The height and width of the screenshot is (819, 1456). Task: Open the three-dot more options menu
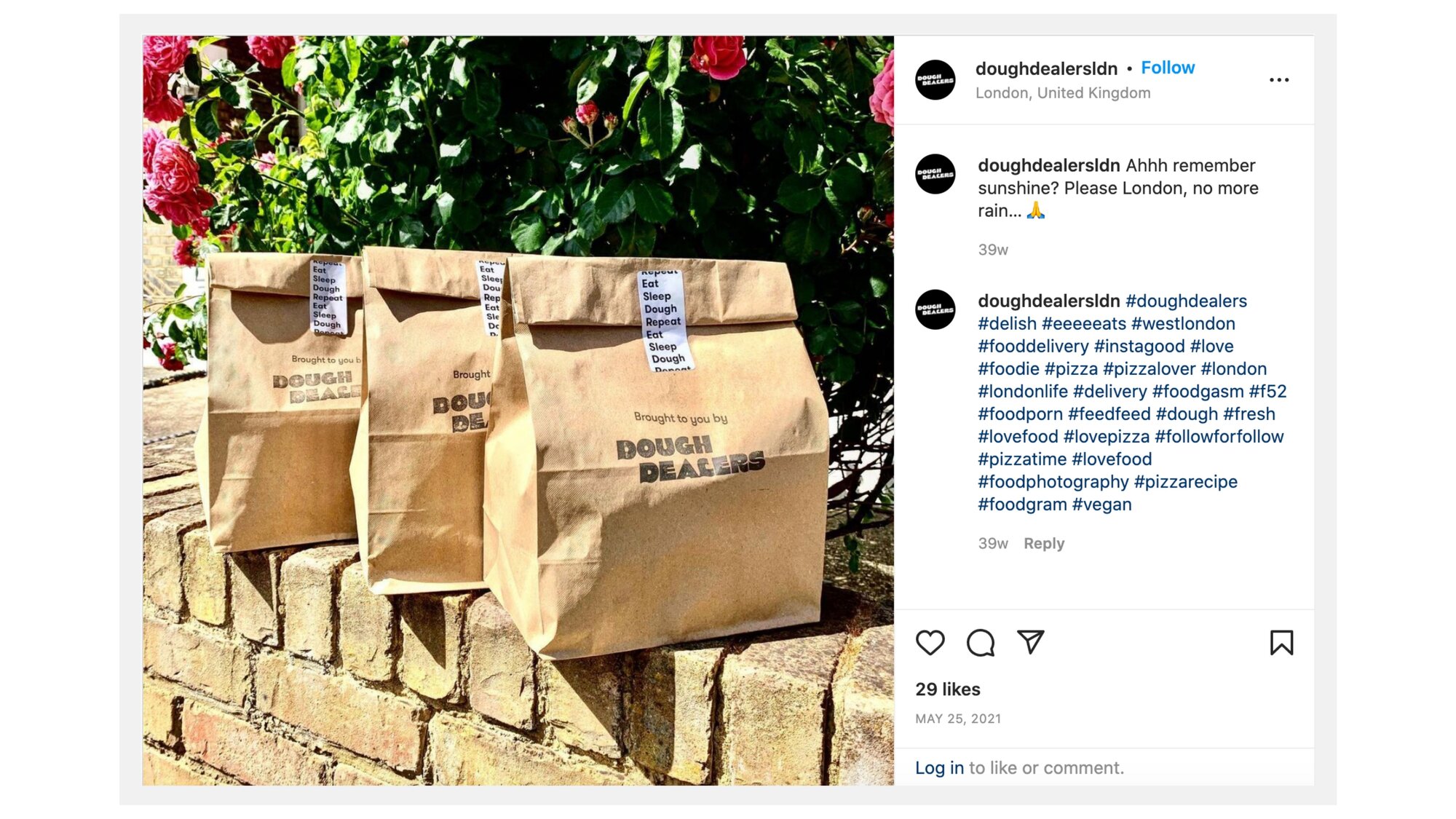click(x=1279, y=80)
